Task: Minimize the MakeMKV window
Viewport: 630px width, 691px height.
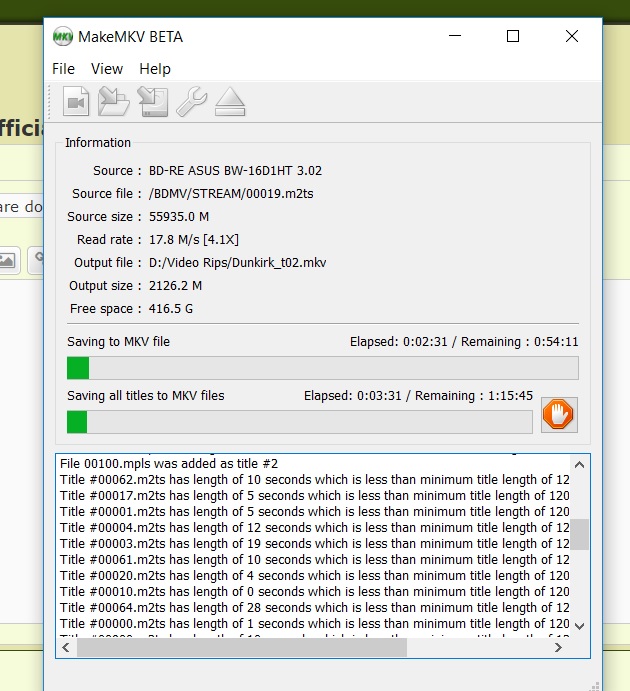Action: [x=455, y=36]
